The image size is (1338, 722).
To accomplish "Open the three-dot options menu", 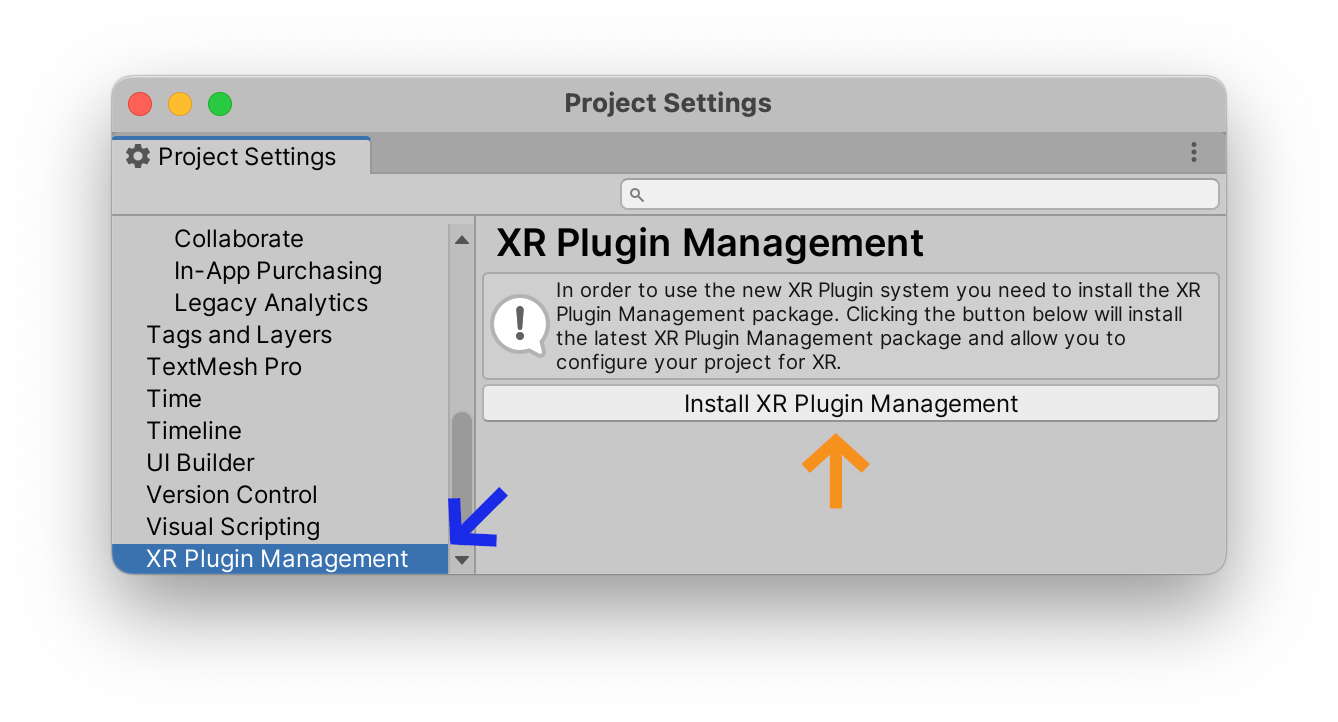I will tap(1194, 152).
